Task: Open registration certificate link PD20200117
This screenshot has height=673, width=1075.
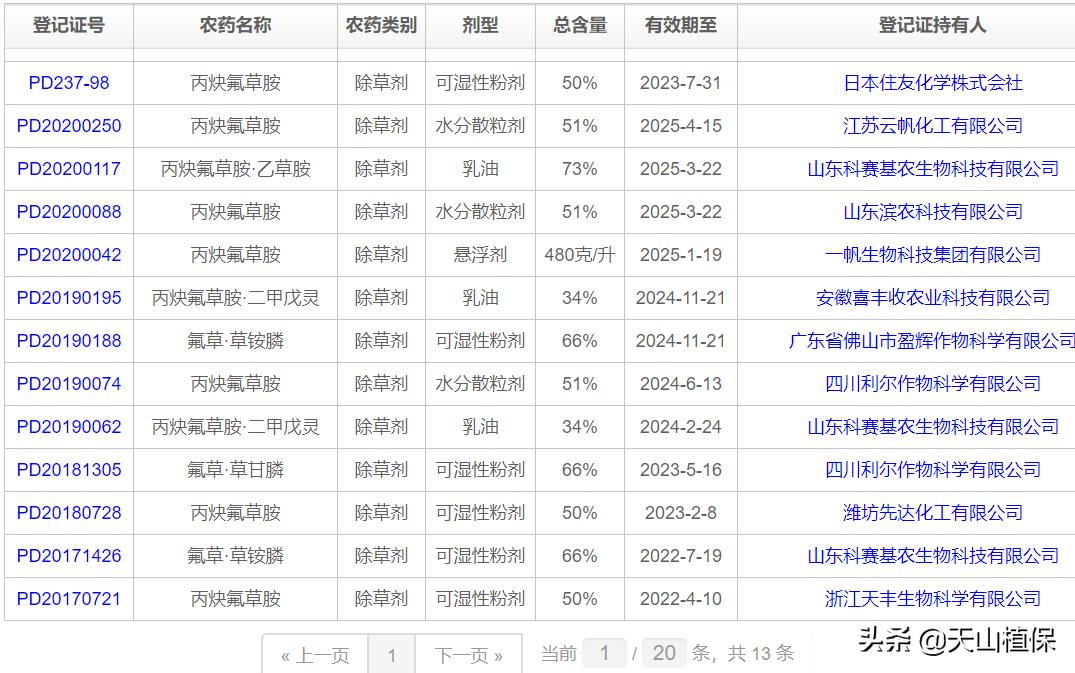Action: 66,169
